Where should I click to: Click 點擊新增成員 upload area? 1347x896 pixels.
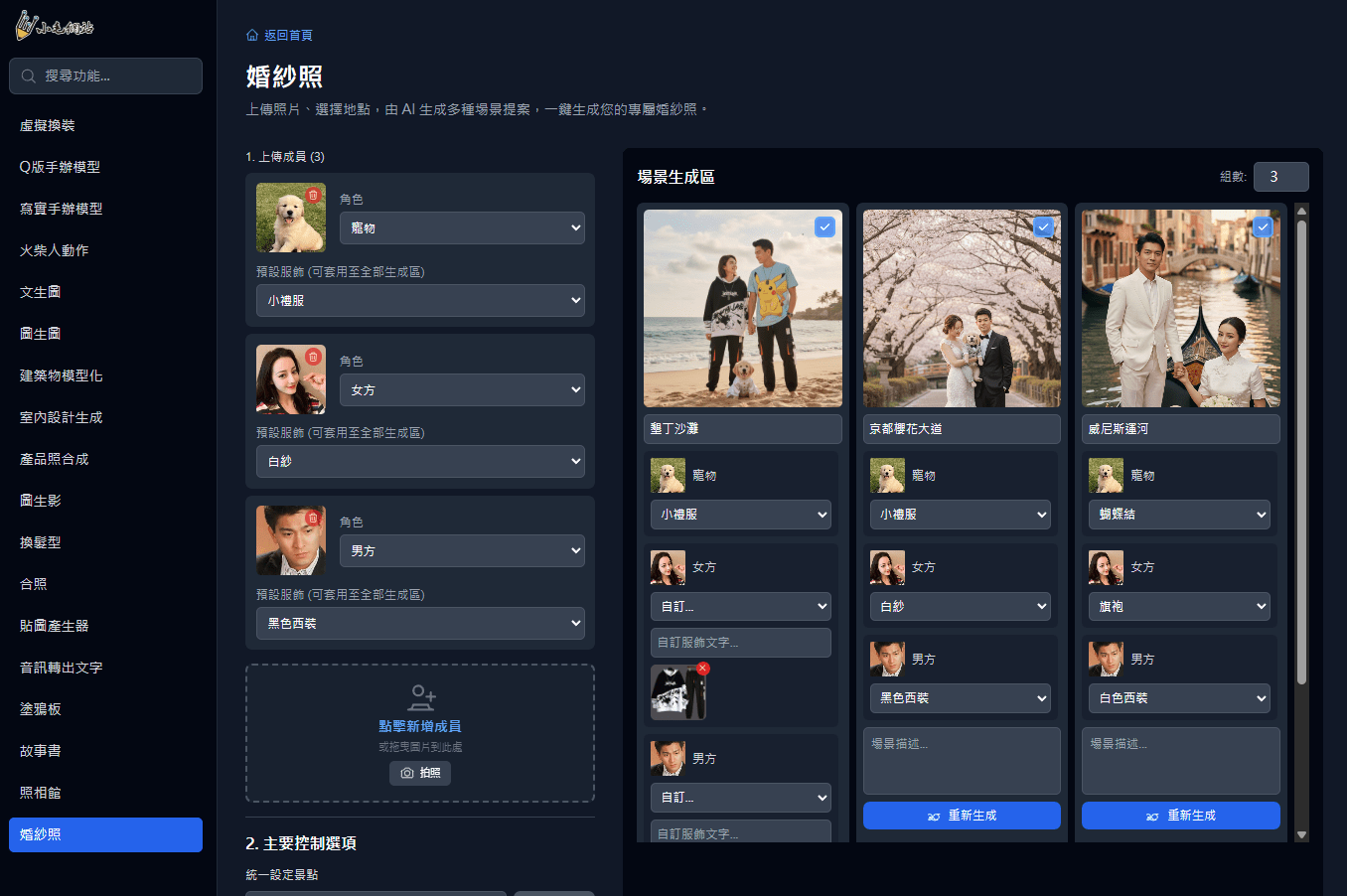coord(420,733)
